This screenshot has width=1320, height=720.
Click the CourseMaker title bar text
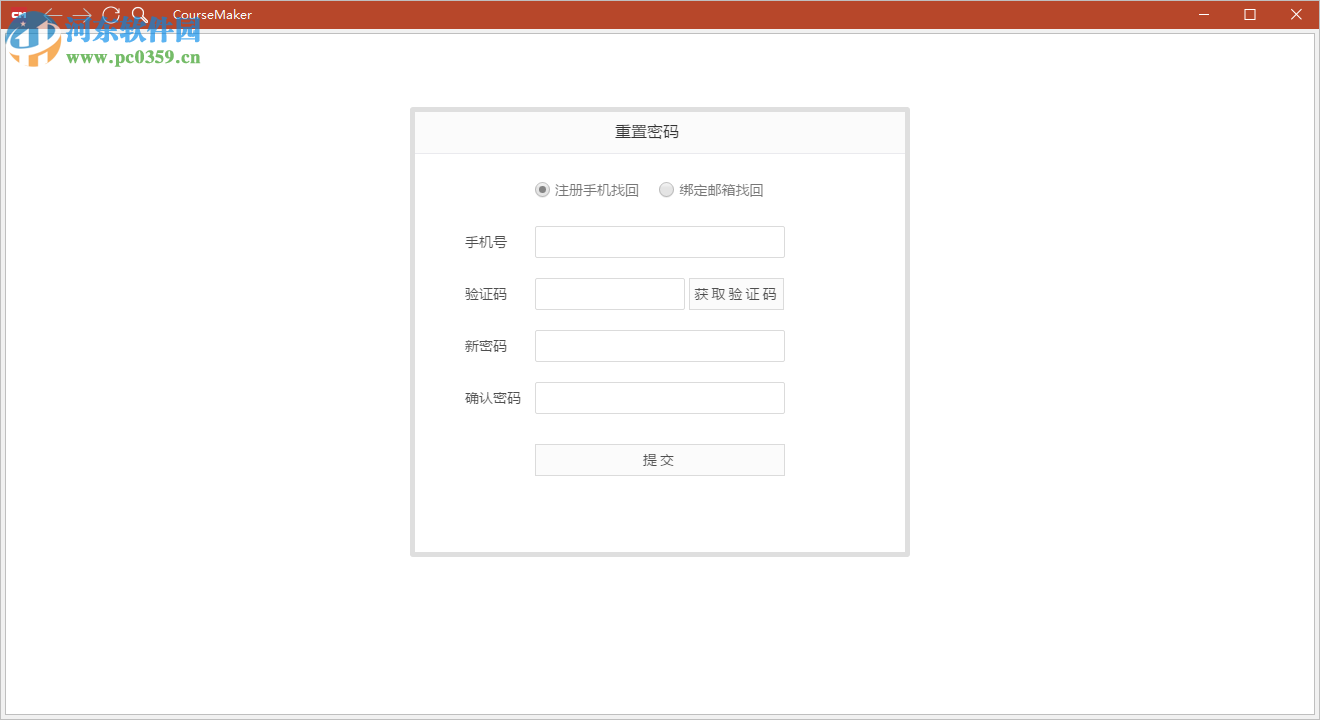211,14
